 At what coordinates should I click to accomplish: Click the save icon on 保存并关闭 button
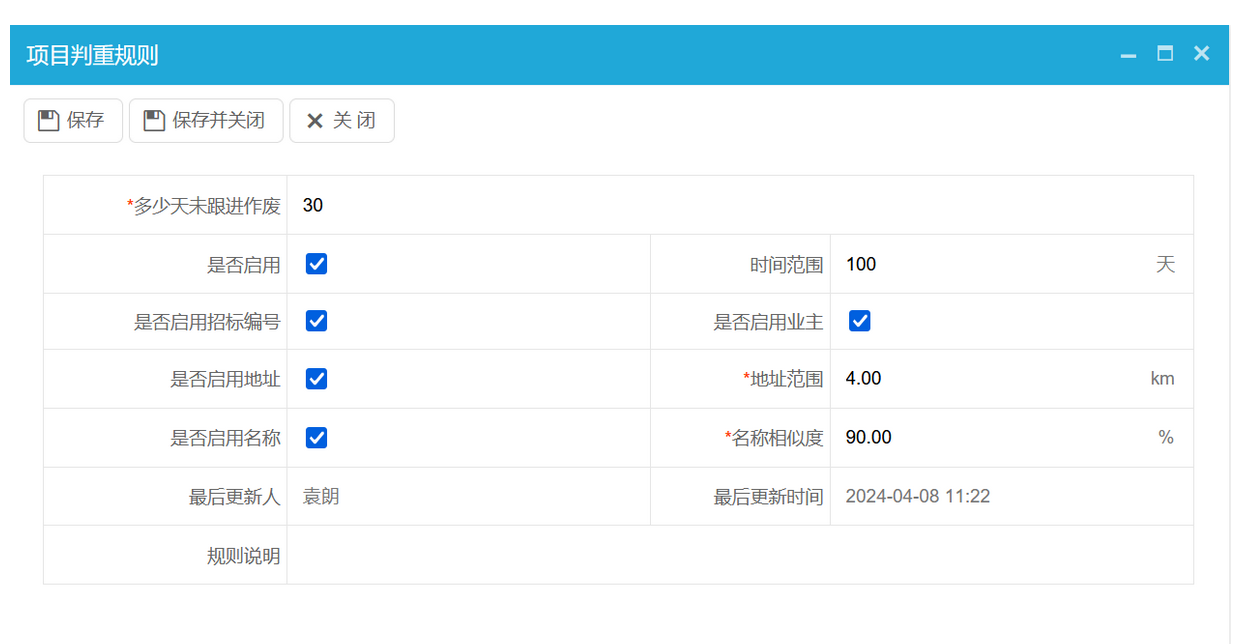[150, 120]
